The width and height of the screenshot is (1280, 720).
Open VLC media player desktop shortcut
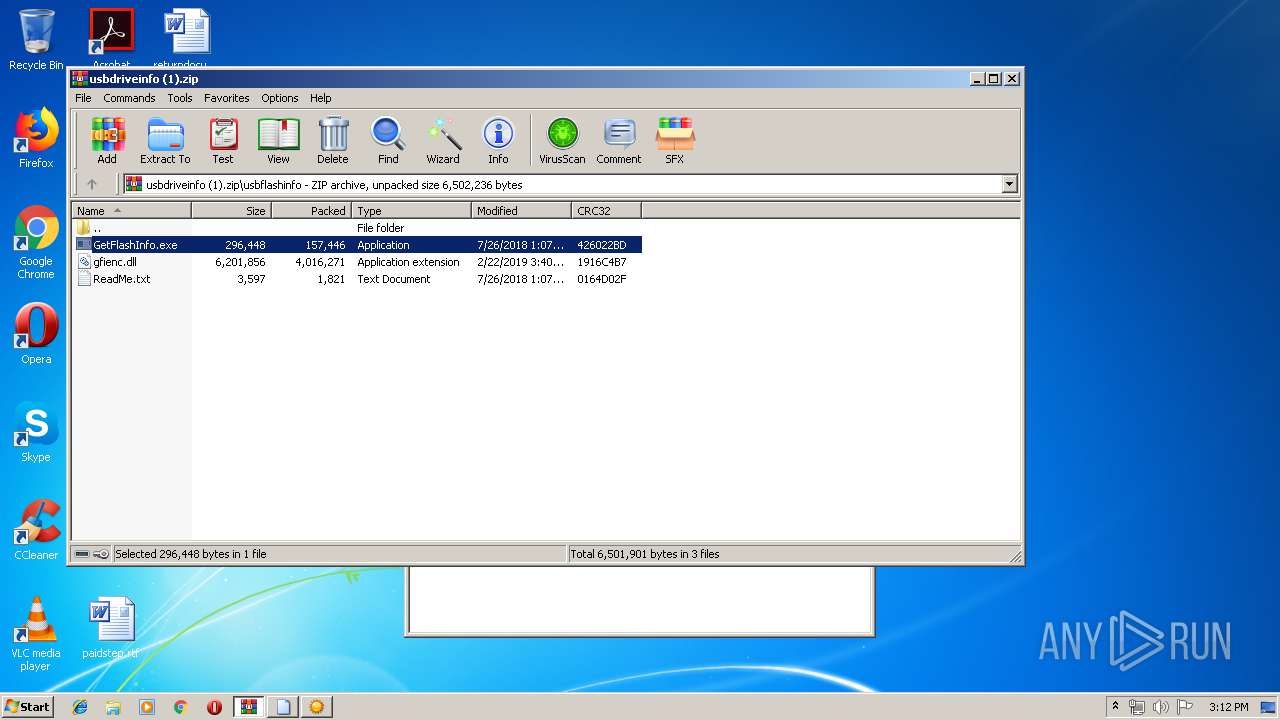pyautogui.click(x=36, y=634)
